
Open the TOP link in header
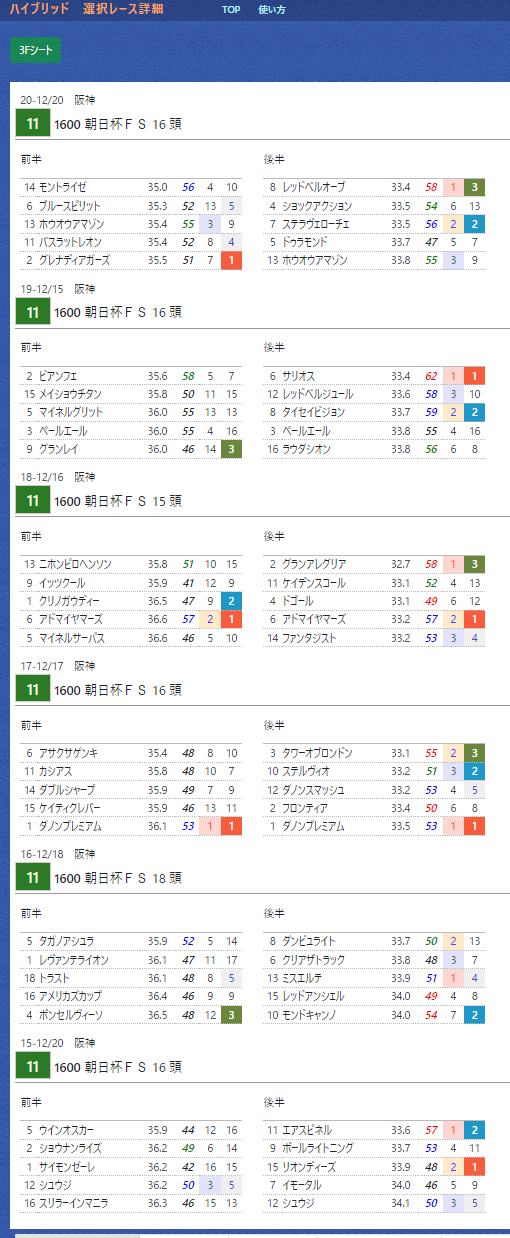tap(231, 9)
